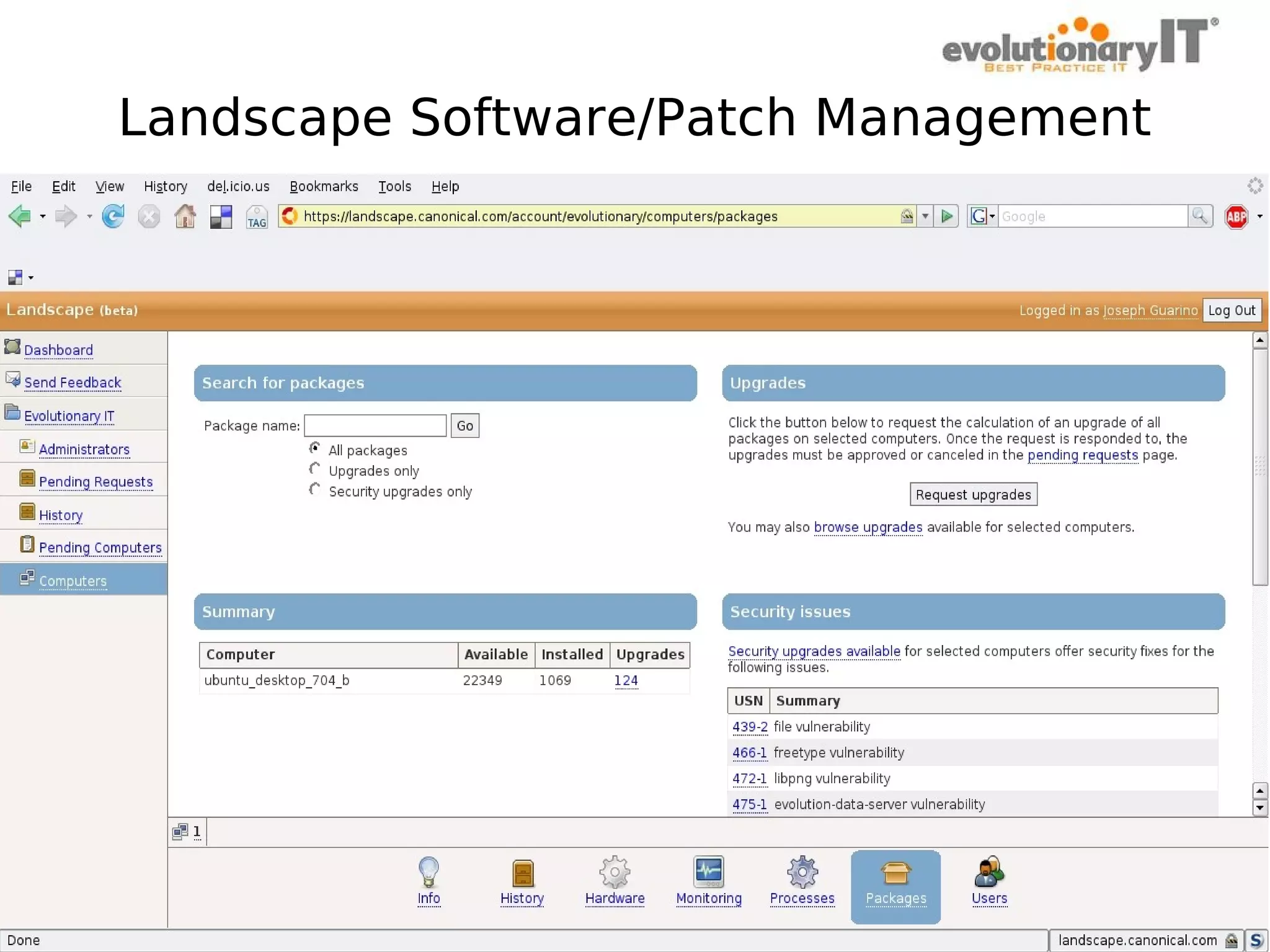
Task: Click the browser Reload icon
Action: (113, 216)
